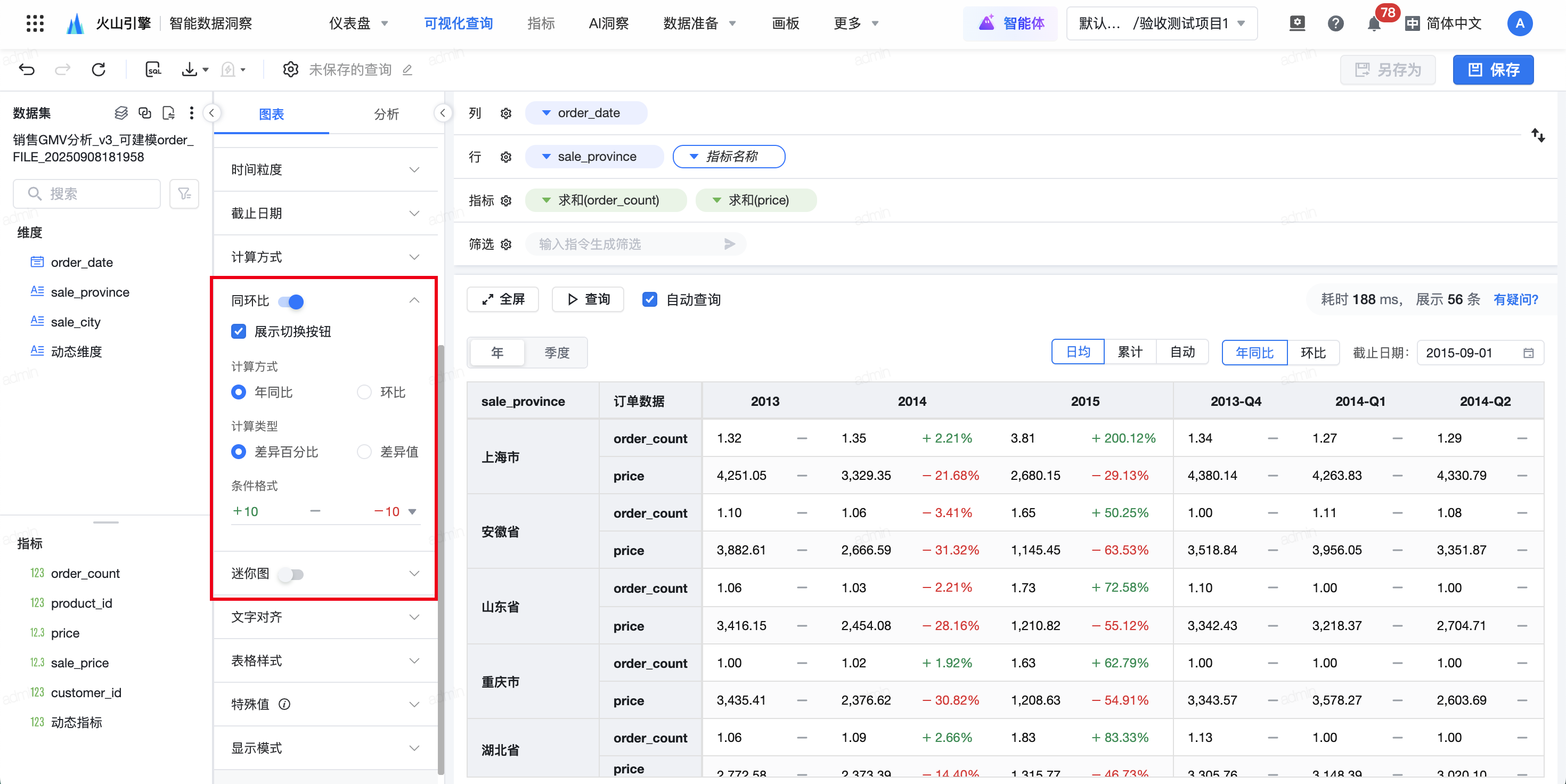Viewport: 1566px width, 784px height.
Task: Click the apps grid menu icon
Action: click(35, 24)
